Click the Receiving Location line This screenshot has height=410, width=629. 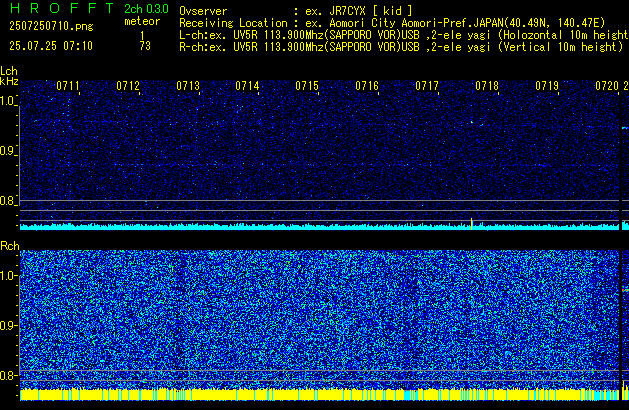point(392,23)
